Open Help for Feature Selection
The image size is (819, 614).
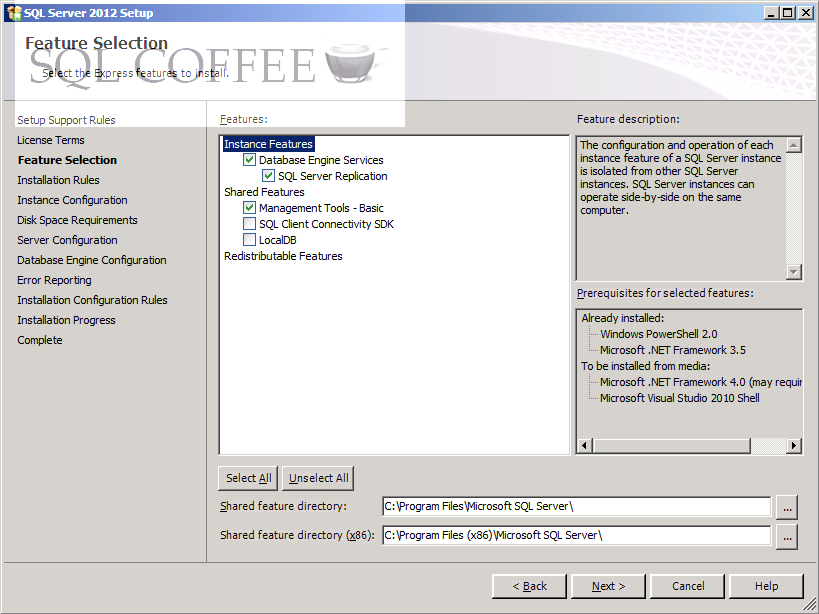pyautogui.click(x=766, y=586)
